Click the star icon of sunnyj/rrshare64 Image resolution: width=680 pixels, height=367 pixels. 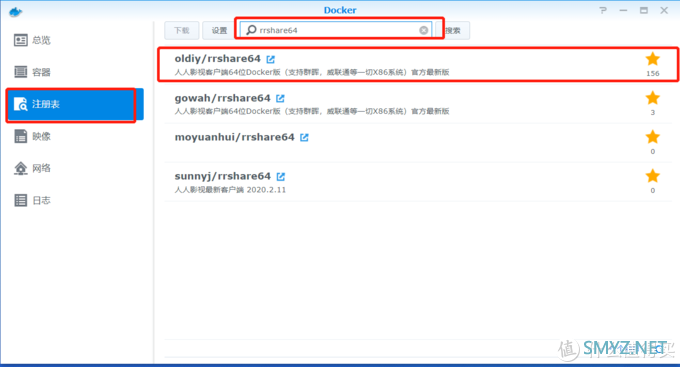click(653, 176)
